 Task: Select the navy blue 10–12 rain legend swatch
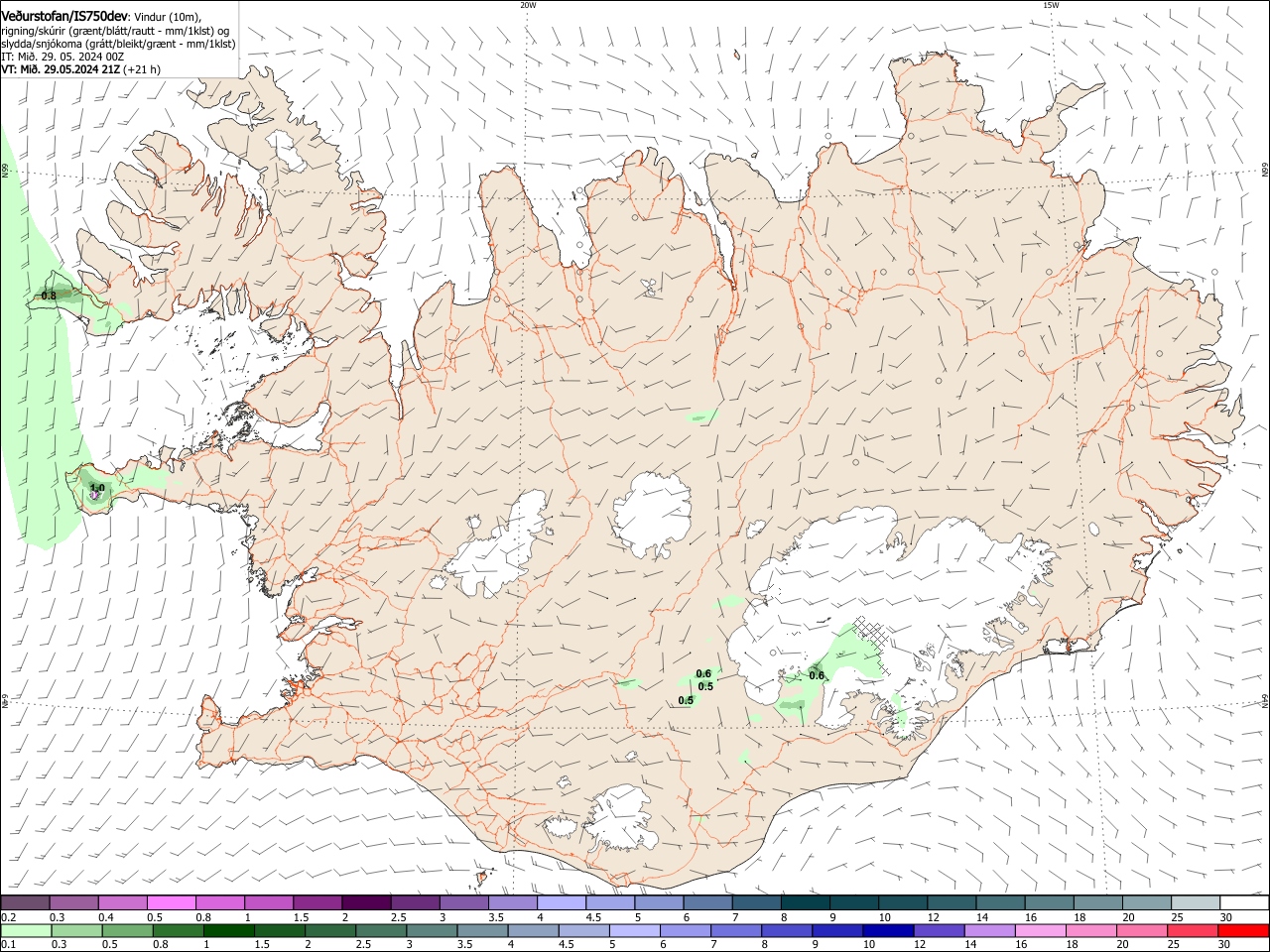click(x=887, y=931)
